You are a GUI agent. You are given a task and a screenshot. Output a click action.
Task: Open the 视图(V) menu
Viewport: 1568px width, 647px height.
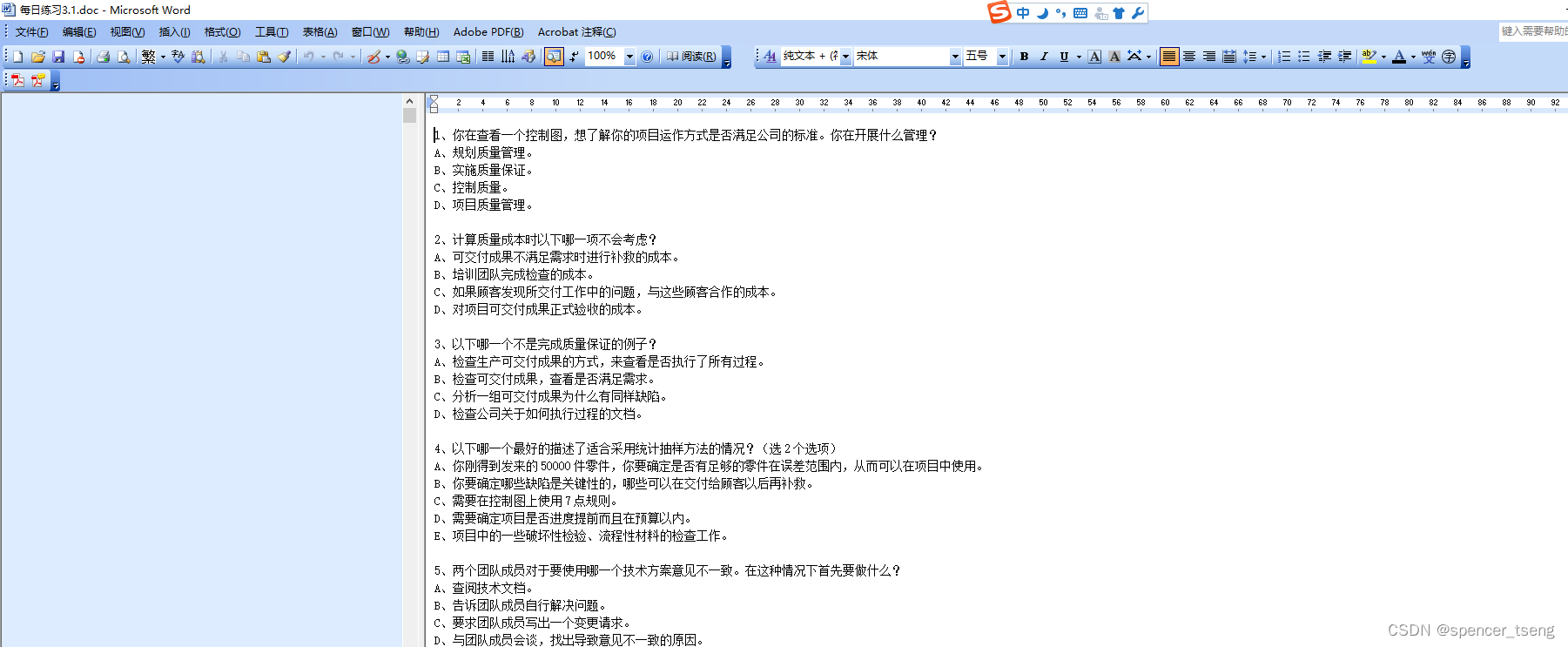pyautogui.click(x=127, y=32)
